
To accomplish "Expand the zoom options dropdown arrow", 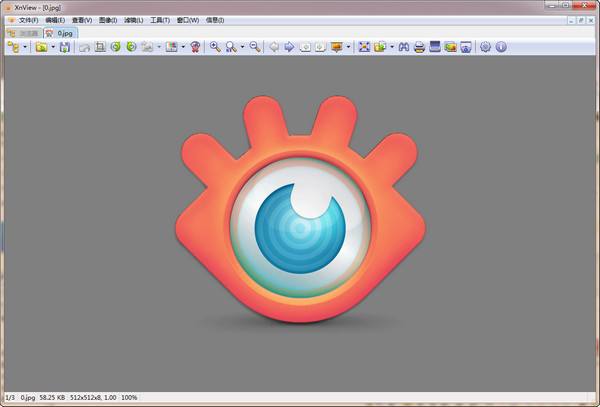I will point(242,47).
